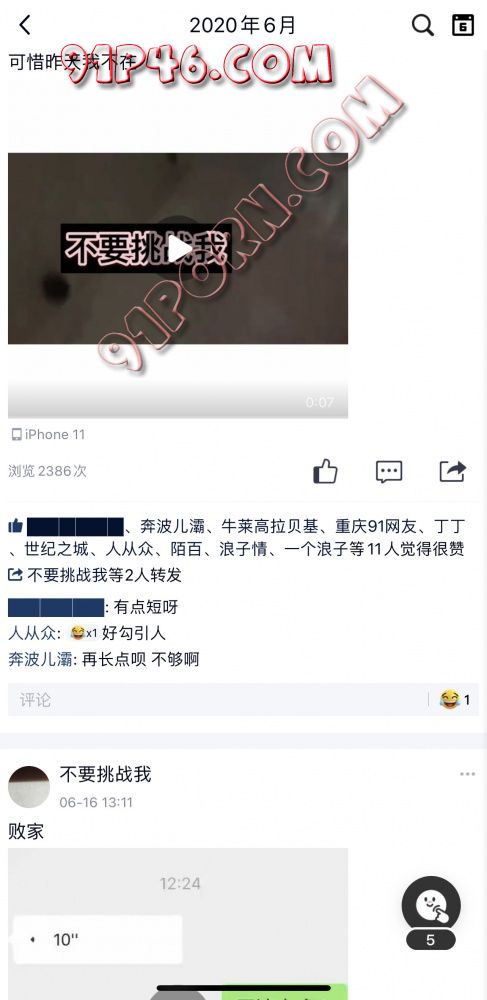Tap the 2020年6月 month title

coord(243,26)
